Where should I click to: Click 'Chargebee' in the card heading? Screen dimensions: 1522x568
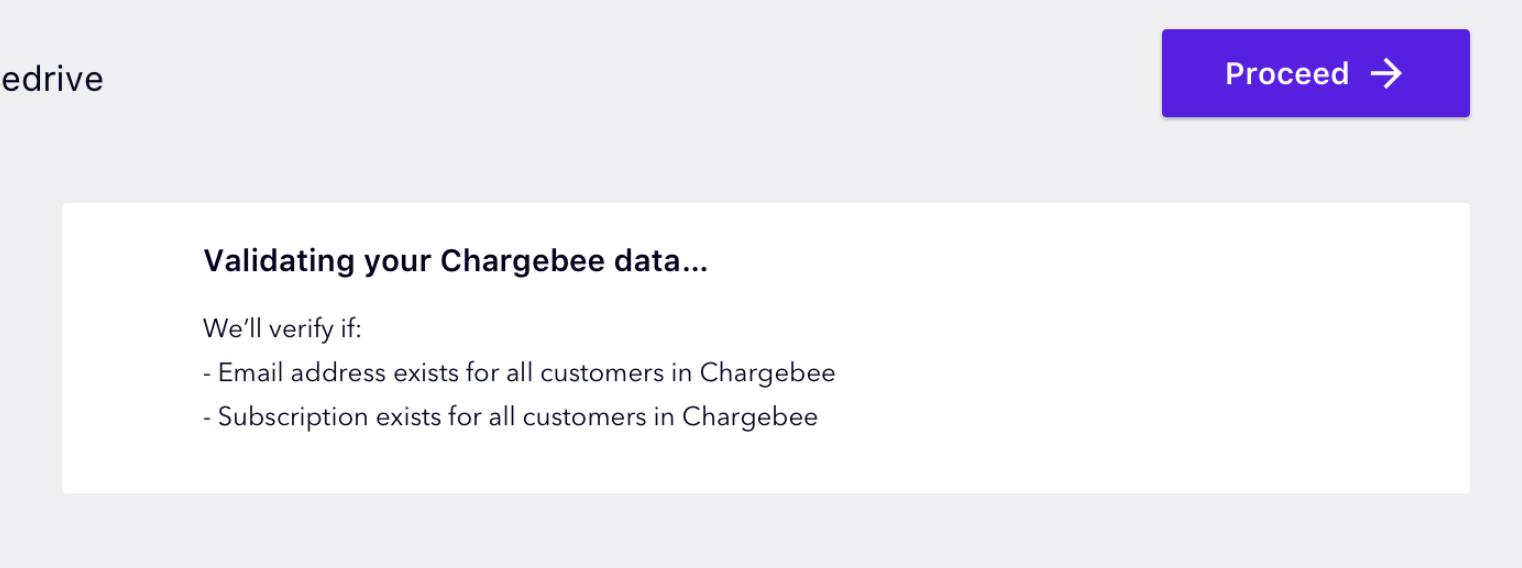(522, 261)
